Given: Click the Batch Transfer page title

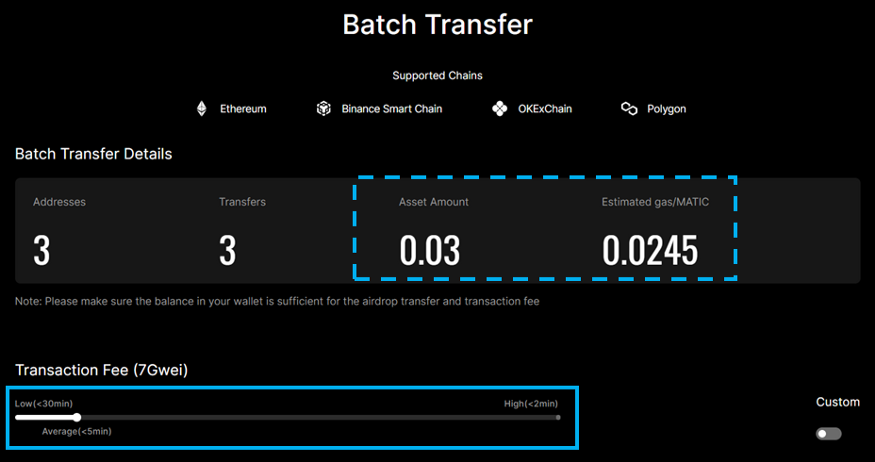Looking at the screenshot, I should [437, 24].
